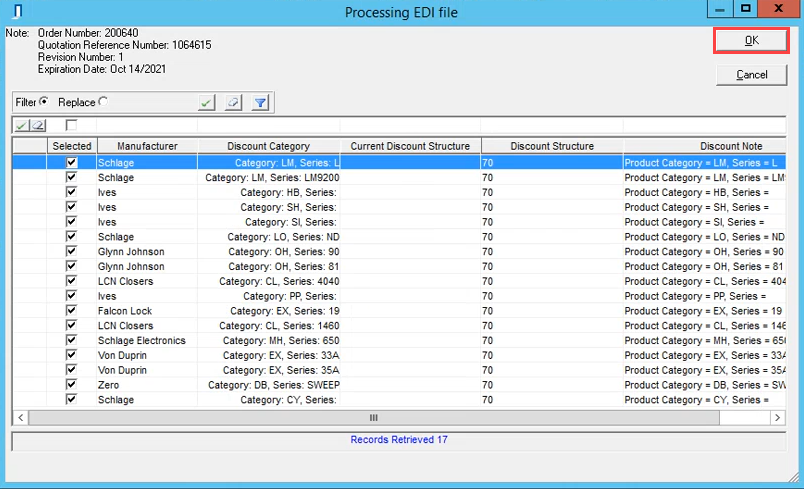Click 'Category: MH, Series: 650' cell

pyautogui.click(x=269, y=340)
